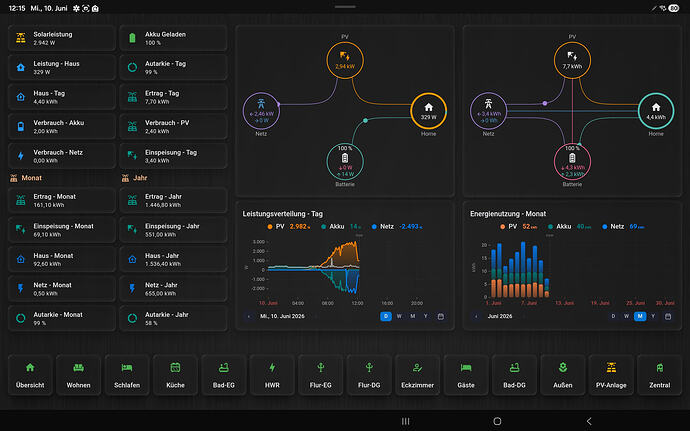The height and width of the screenshot is (431, 690).
Task: Tap the Android home button
Action: pyautogui.click(x=497, y=421)
